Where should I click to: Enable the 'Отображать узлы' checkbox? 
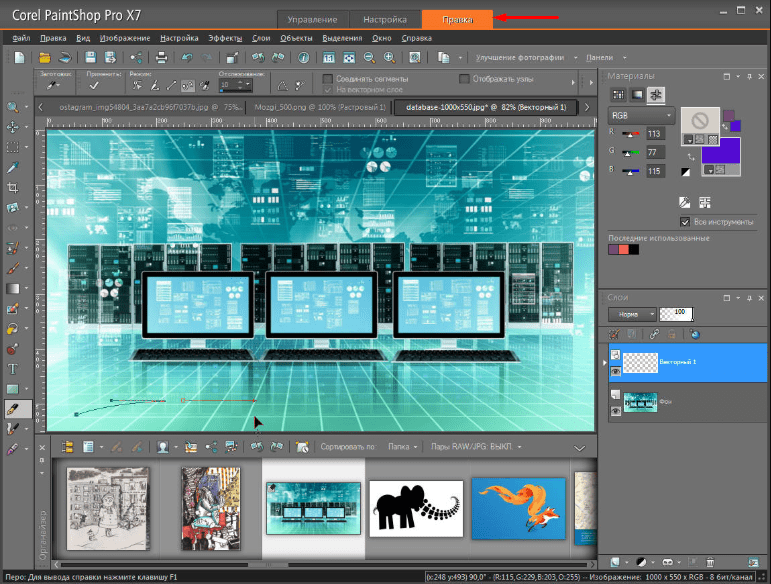point(464,78)
